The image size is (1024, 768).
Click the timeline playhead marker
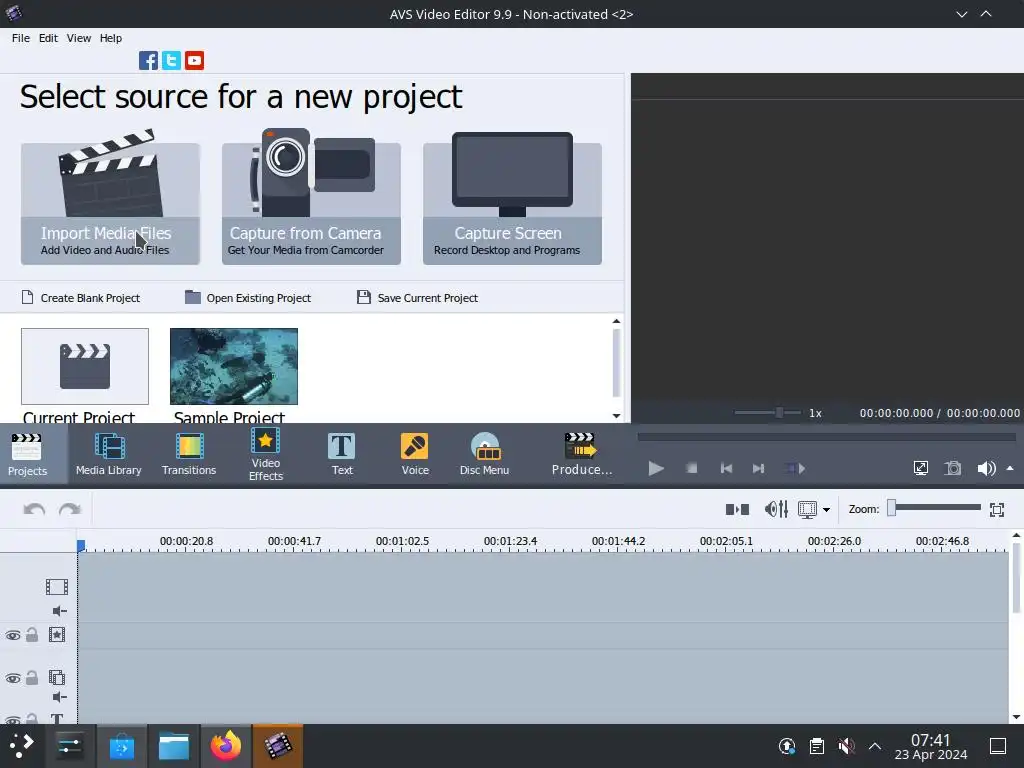coord(81,545)
